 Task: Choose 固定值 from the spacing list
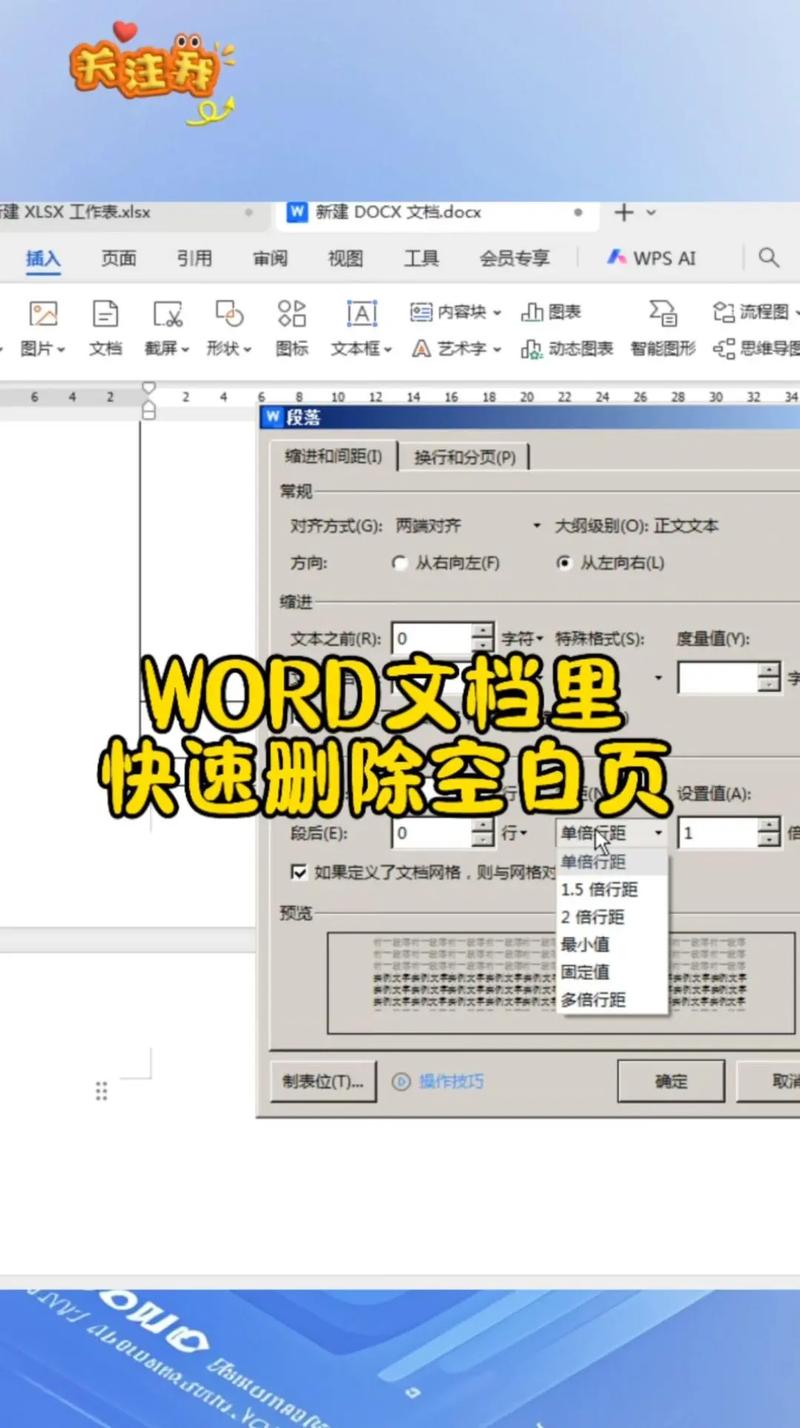coord(611,972)
